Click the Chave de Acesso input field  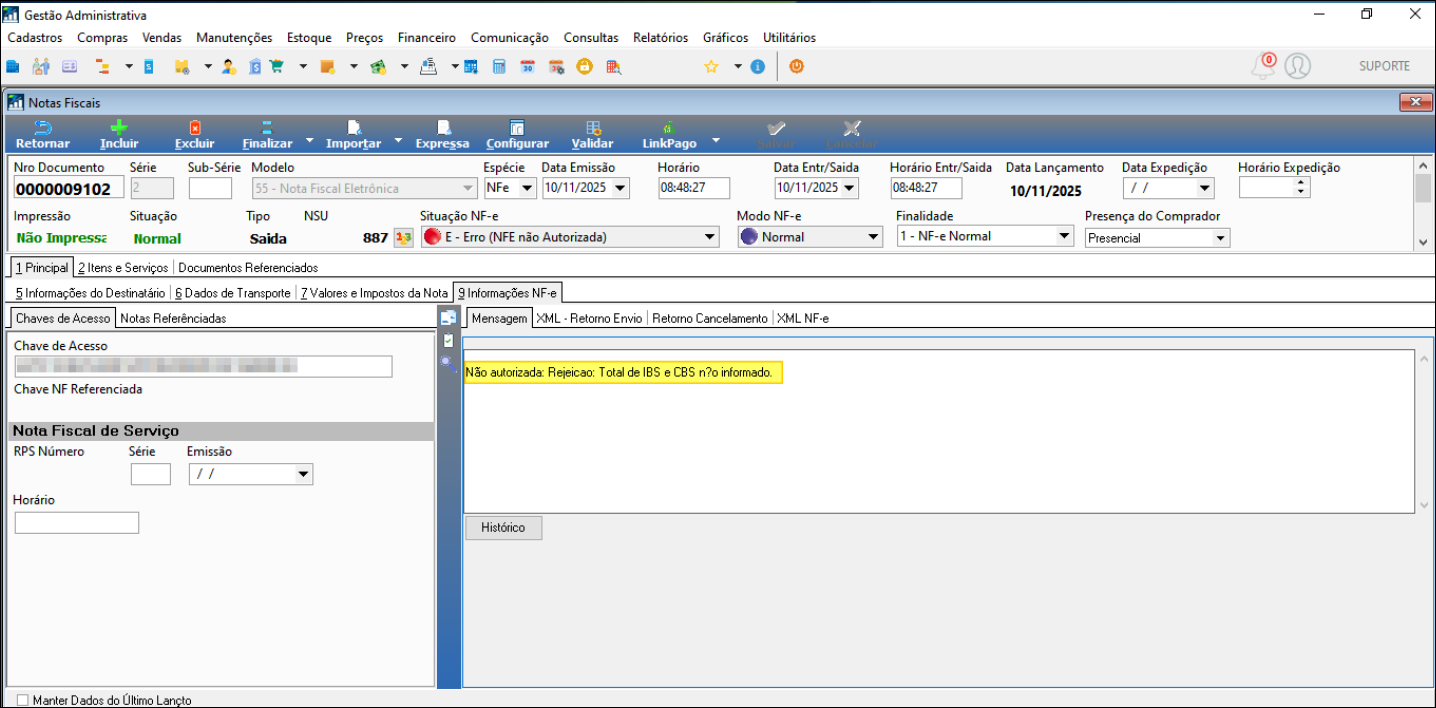pyautogui.click(x=203, y=367)
